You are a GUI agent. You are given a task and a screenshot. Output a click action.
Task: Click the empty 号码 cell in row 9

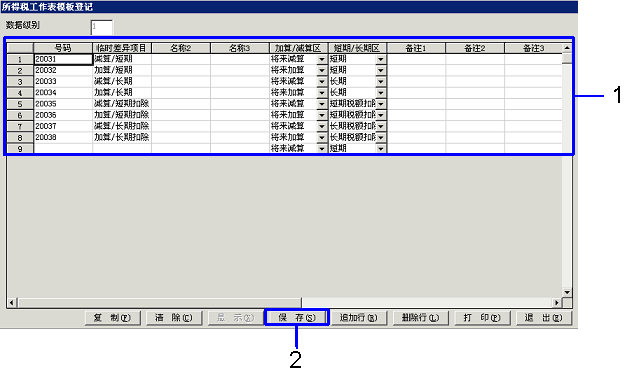pyautogui.click(x=63, y=148)
